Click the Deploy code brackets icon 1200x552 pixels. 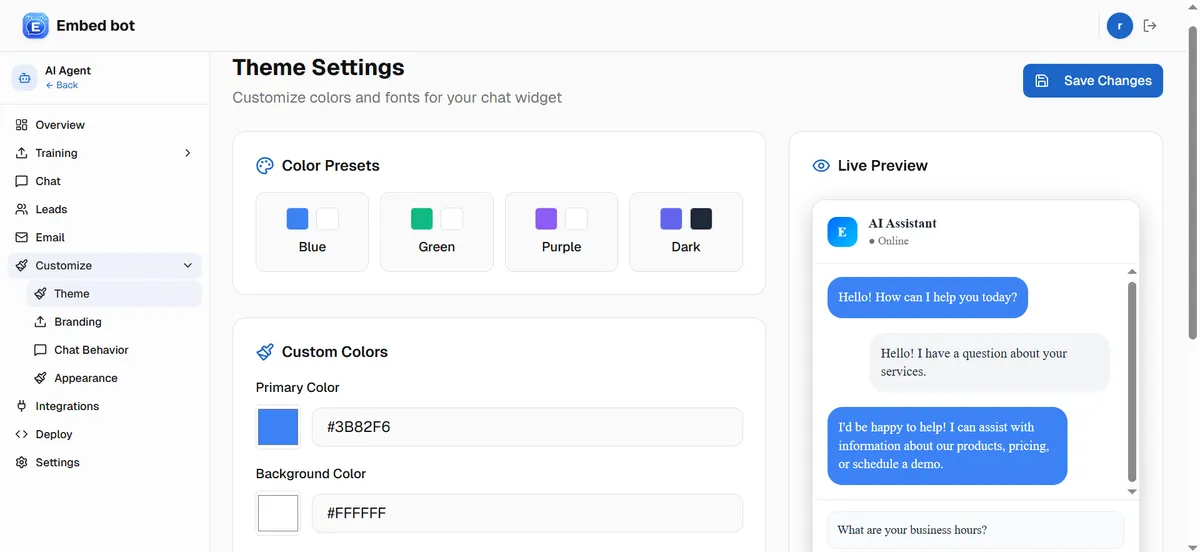[x=22, y=434]
